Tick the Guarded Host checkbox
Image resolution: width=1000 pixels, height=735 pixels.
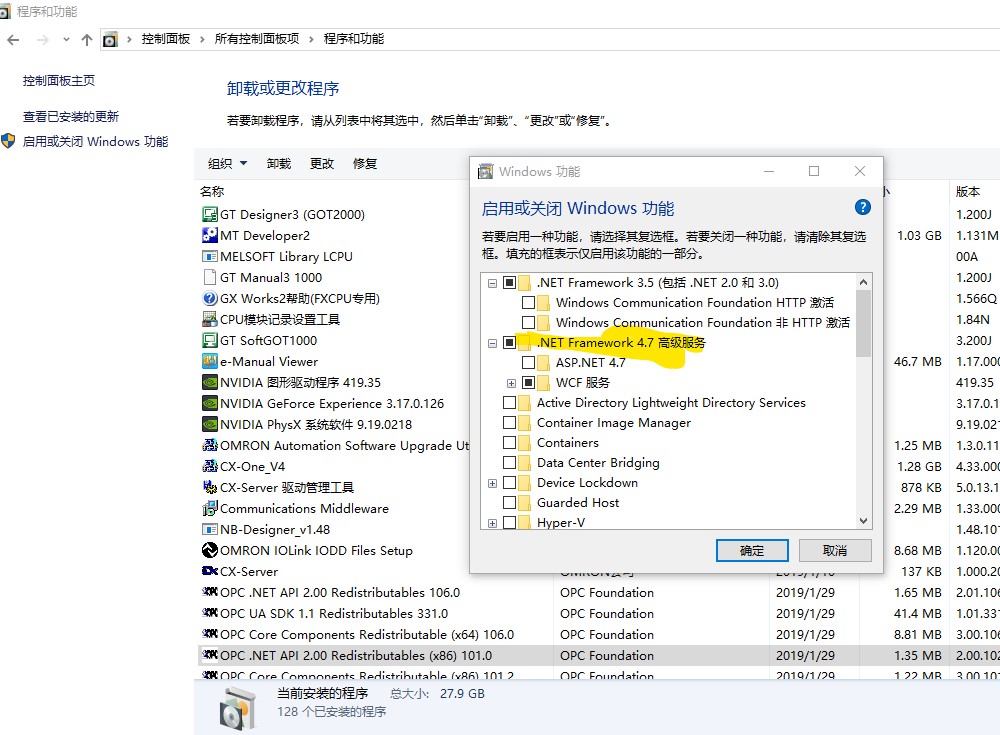tap(510, 502)
